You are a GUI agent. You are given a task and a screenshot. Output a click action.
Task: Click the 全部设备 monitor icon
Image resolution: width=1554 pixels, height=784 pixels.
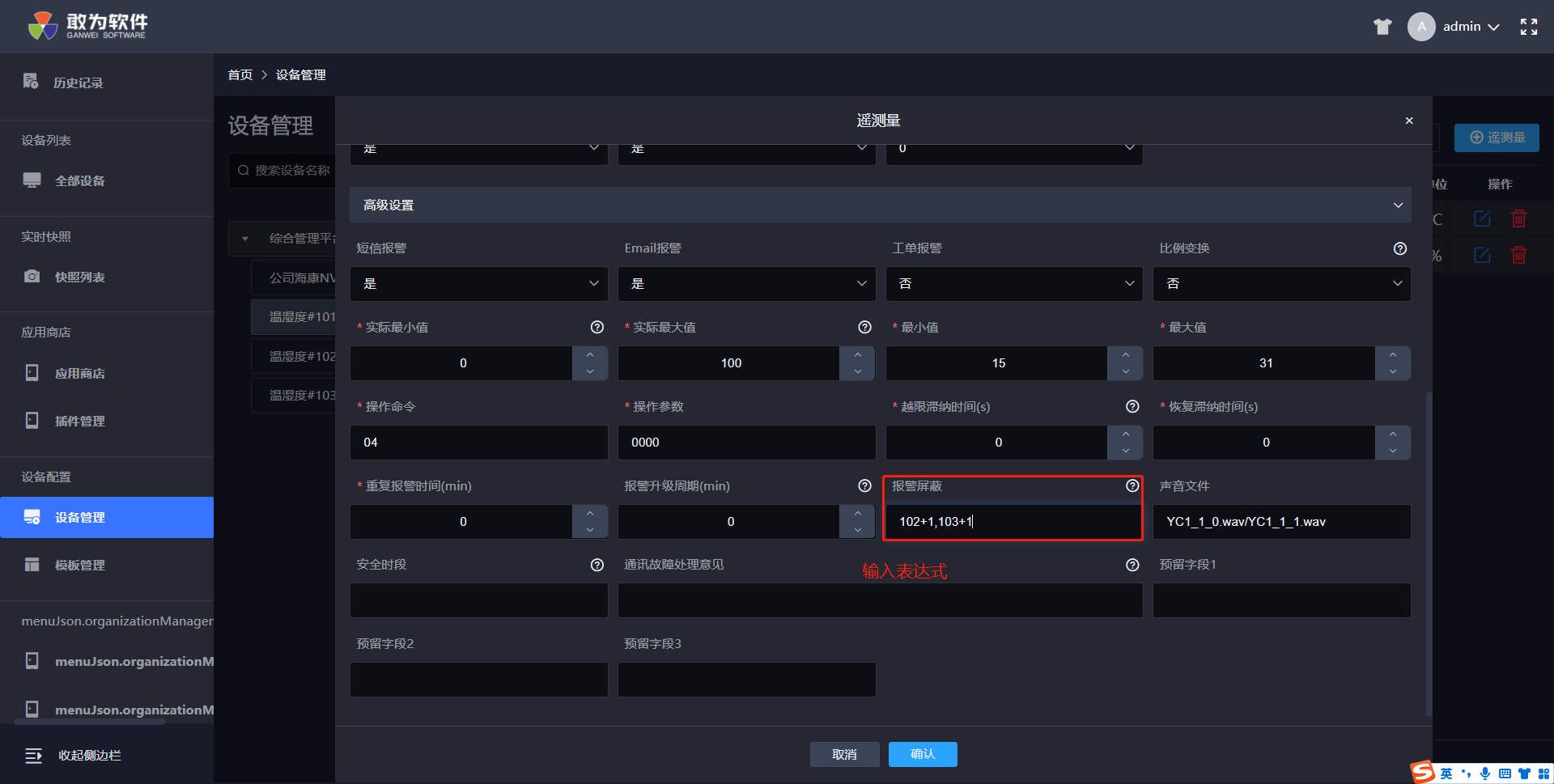point(32,180)
